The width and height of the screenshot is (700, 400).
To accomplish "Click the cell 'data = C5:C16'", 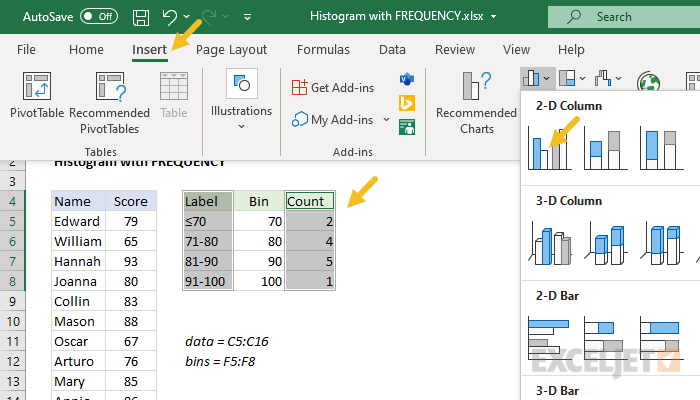I will coord(227,342).
